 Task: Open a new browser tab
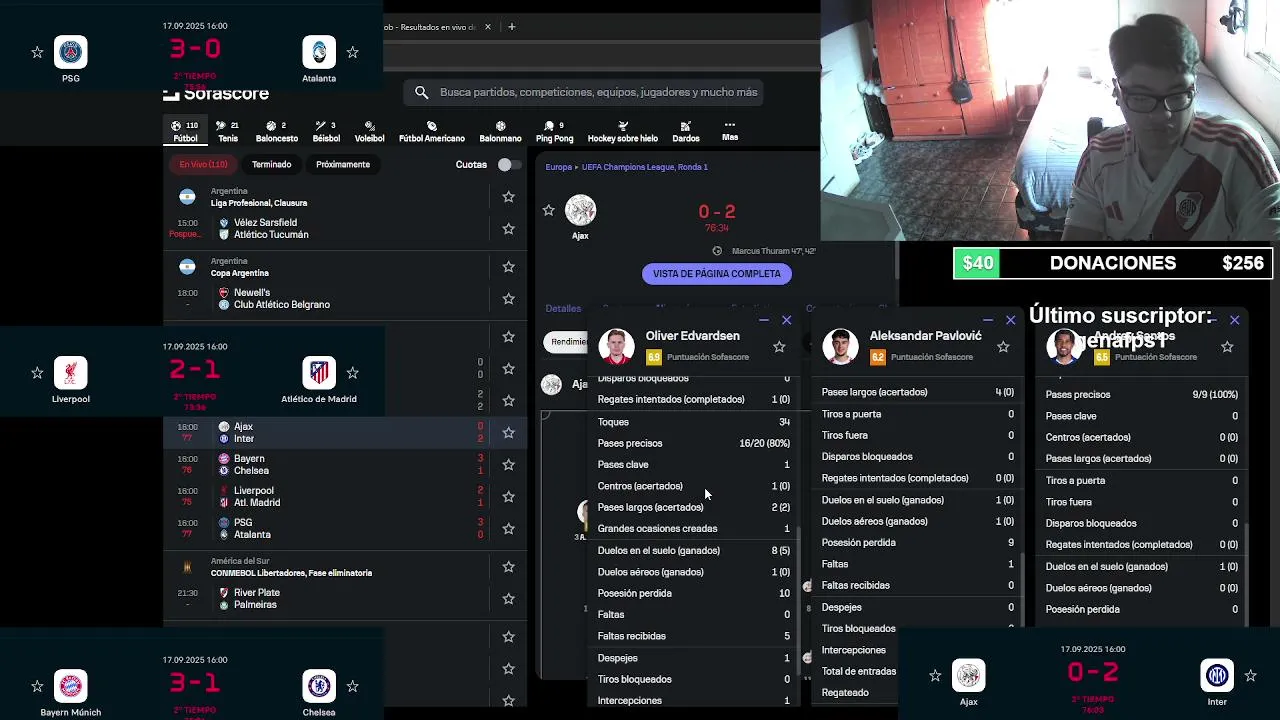pyautogui.click(x=511, y=27)
